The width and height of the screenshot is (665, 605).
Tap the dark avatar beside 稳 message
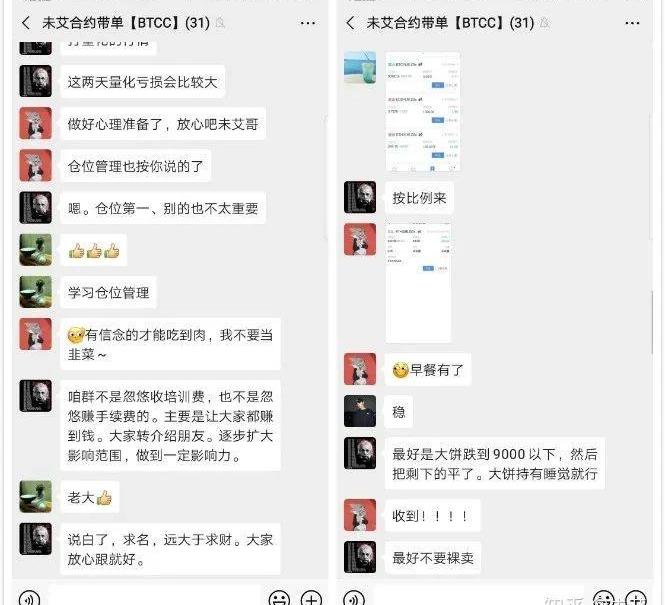(x=360, y=411)
